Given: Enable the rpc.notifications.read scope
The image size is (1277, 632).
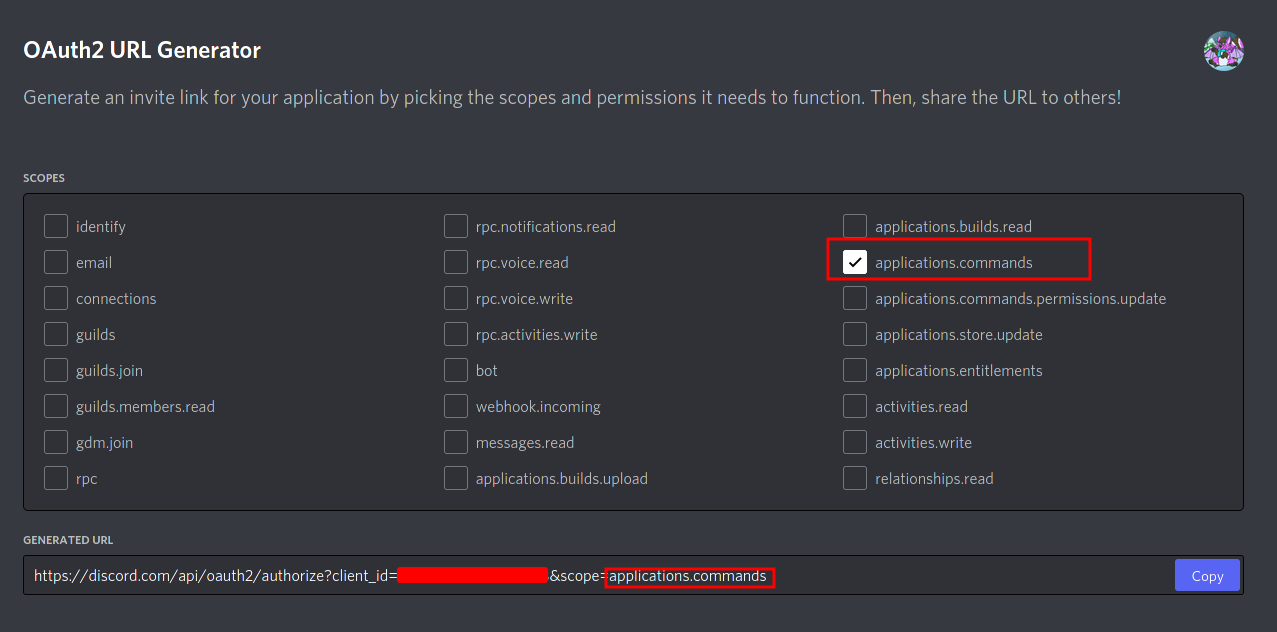Looking at the screenshot, I should (456, 226).
